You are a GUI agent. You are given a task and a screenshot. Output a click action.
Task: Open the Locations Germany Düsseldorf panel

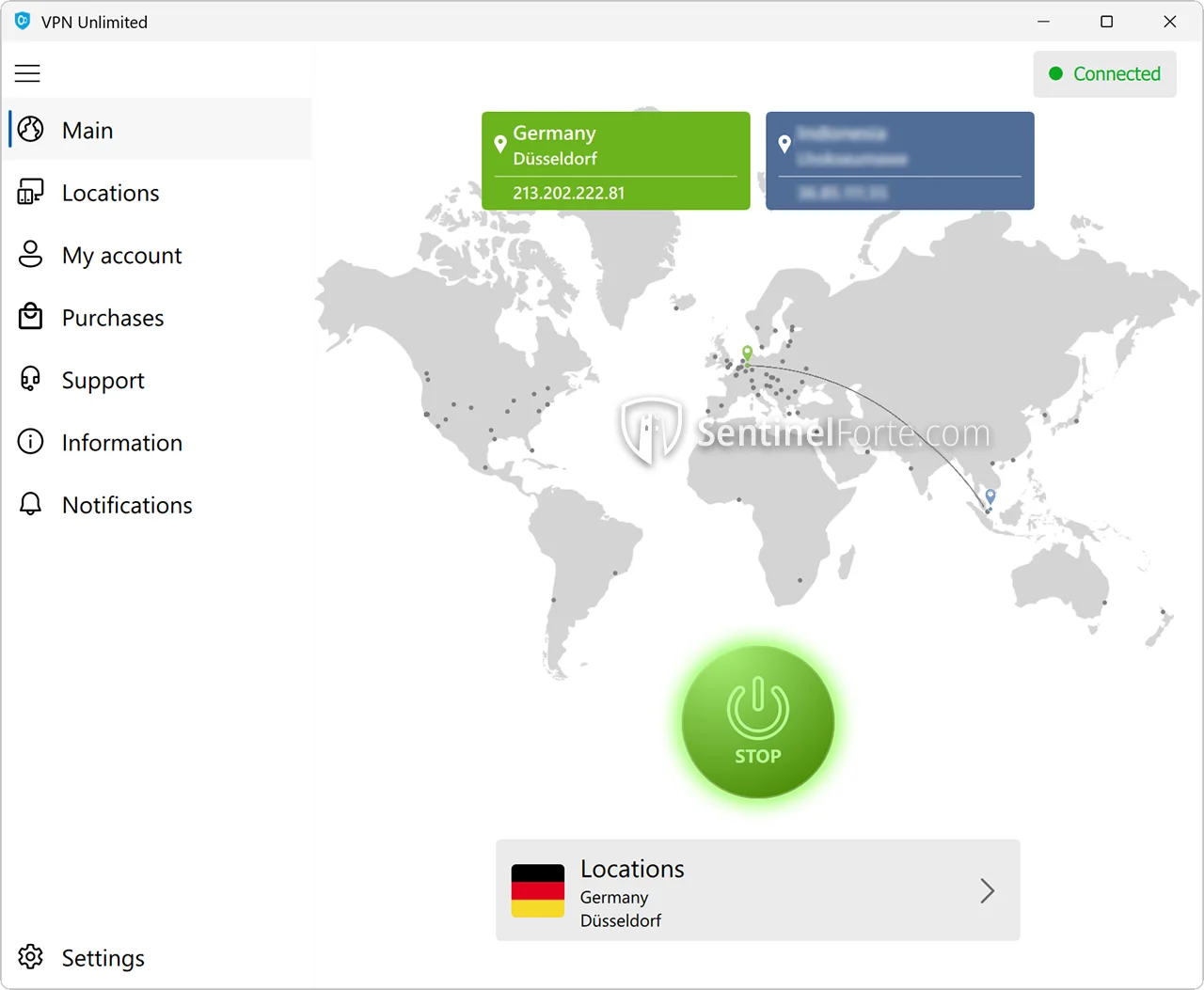758,890
